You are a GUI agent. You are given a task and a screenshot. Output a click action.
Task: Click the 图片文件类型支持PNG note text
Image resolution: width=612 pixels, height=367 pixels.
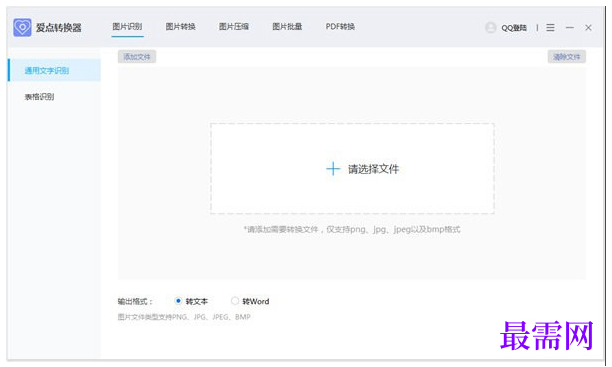(x=184, y=317)
